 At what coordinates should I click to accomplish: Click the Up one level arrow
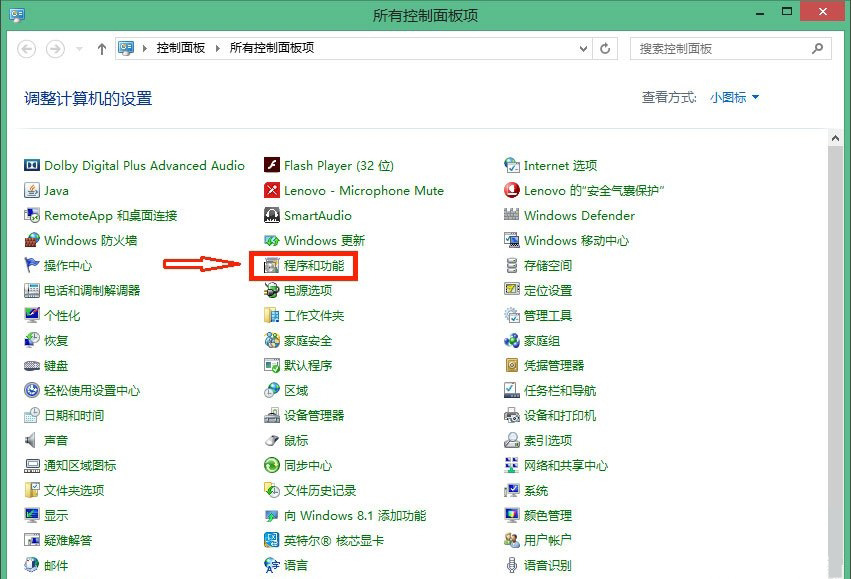click(101, 49)
